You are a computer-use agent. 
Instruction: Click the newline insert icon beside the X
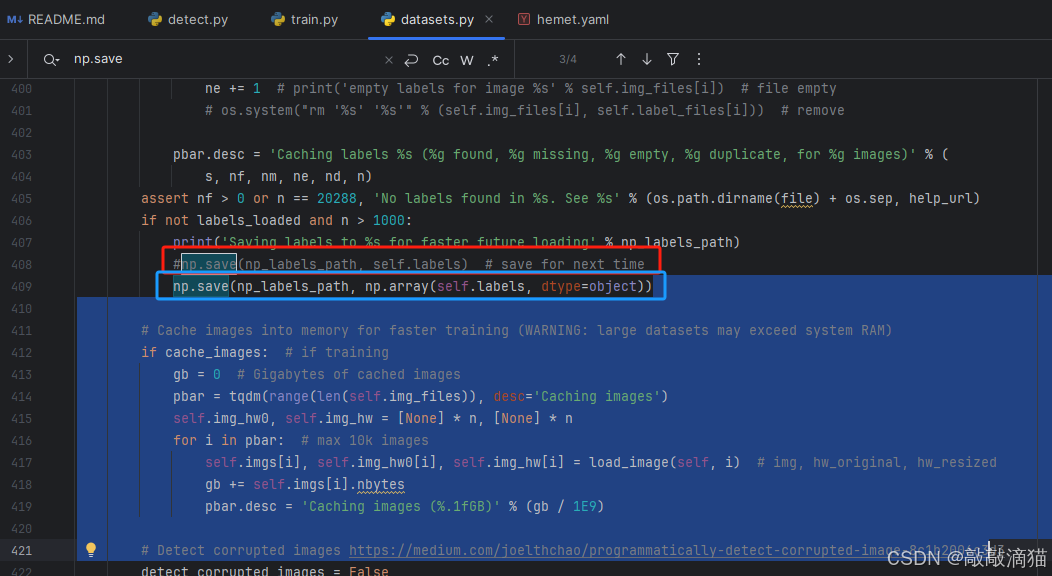click(x=413, y=59)
